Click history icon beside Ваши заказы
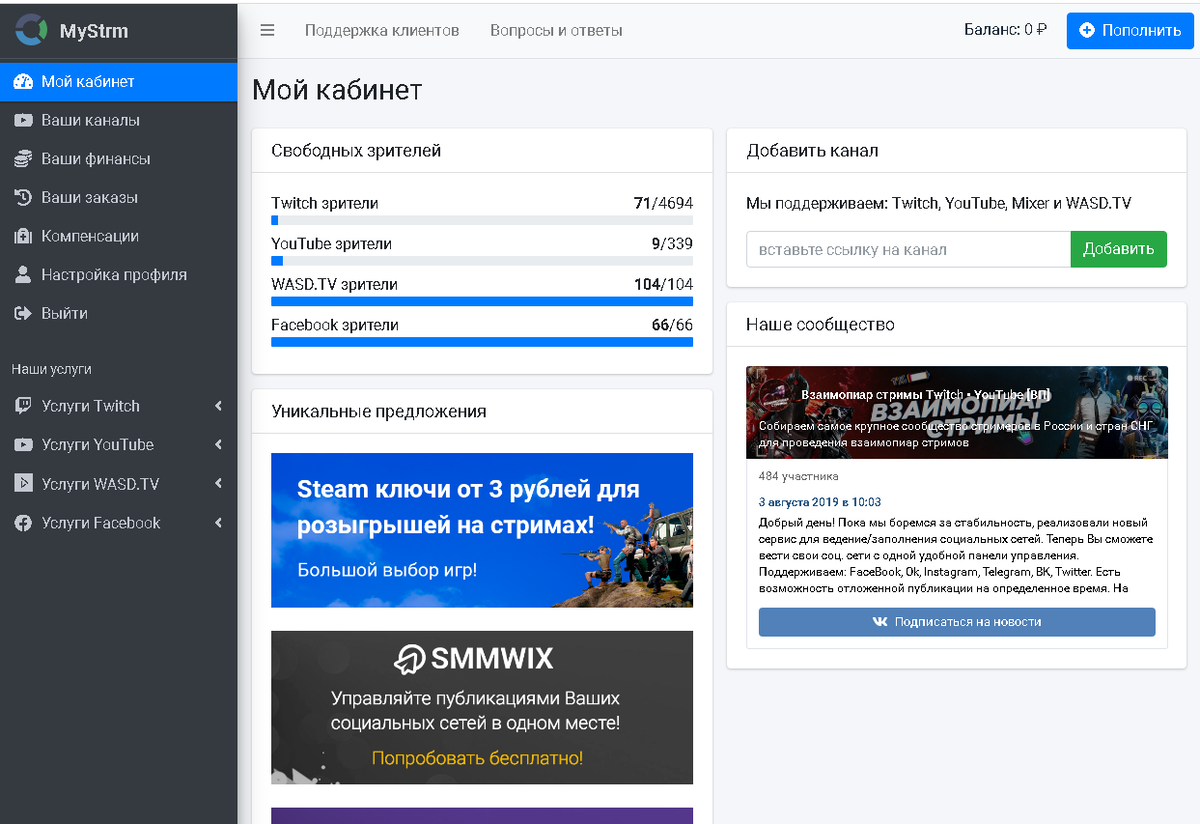Screen dimensions: 1200x824 (x=23, y=198)
